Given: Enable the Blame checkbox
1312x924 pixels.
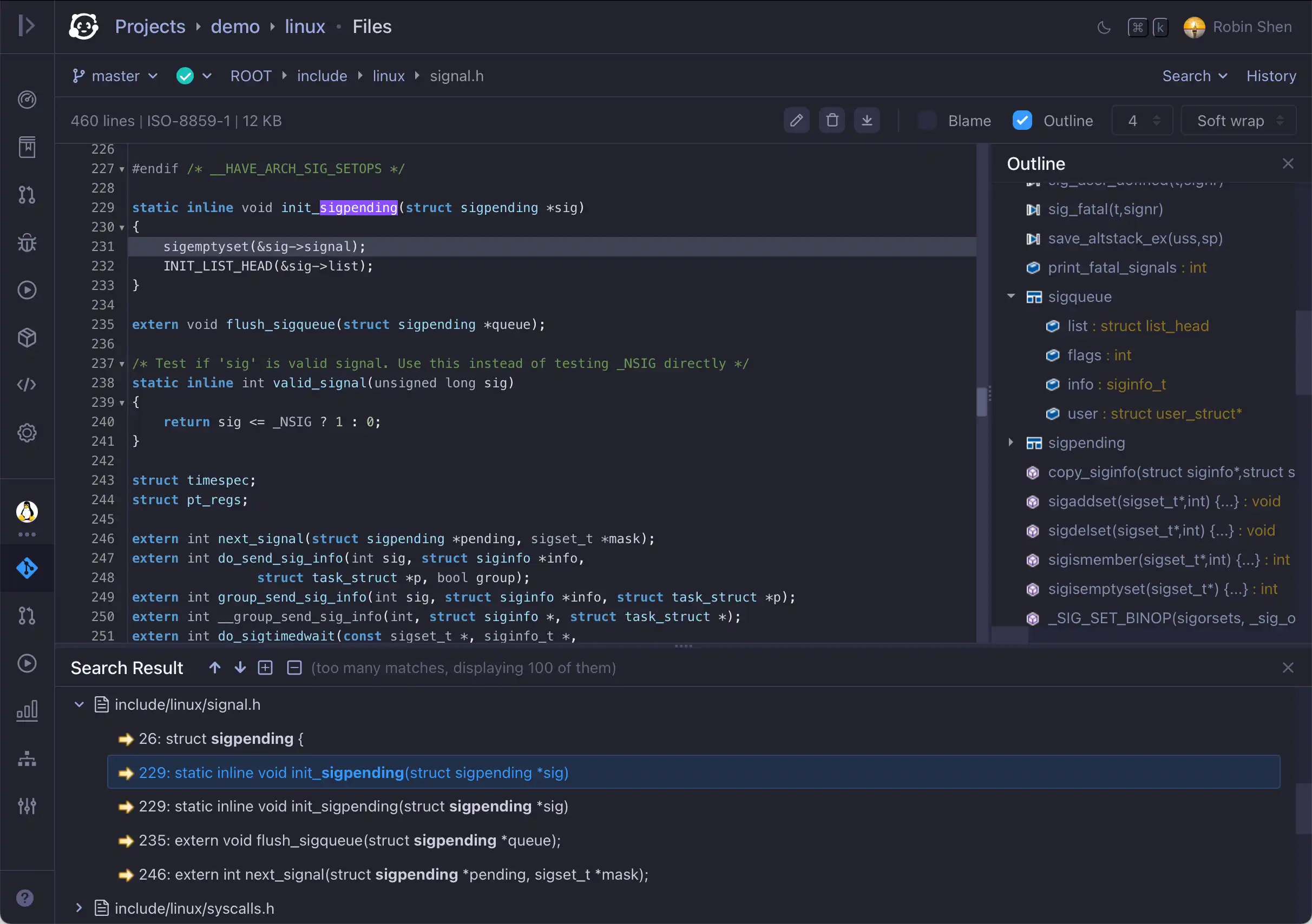Looking at the screenshot, I should (x=927, y=121).
